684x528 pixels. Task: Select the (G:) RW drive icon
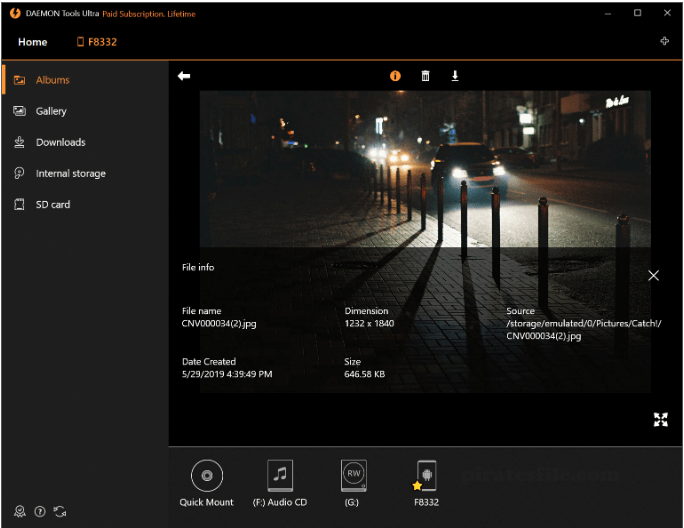[x=353, y=476]
